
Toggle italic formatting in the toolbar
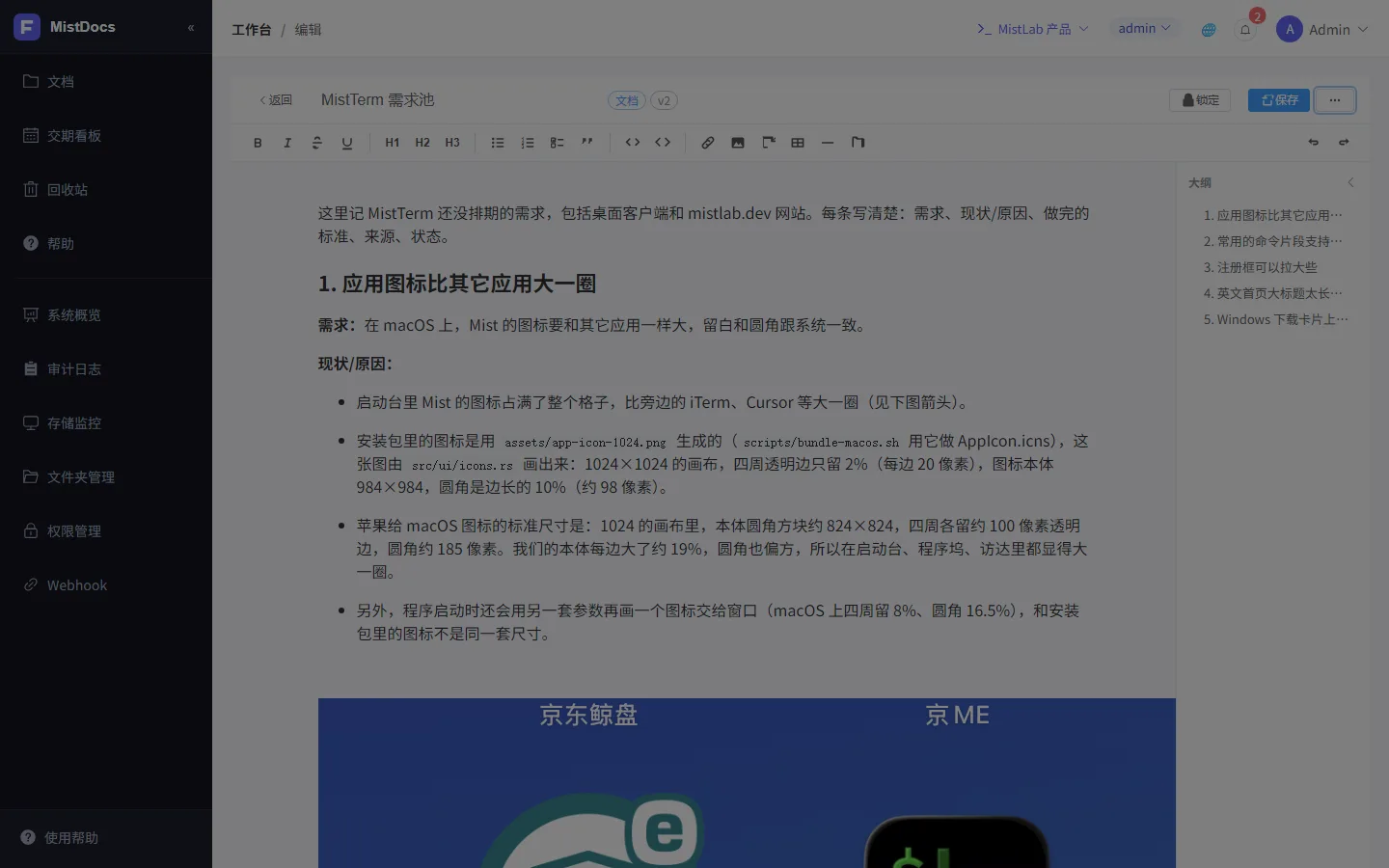287,143
